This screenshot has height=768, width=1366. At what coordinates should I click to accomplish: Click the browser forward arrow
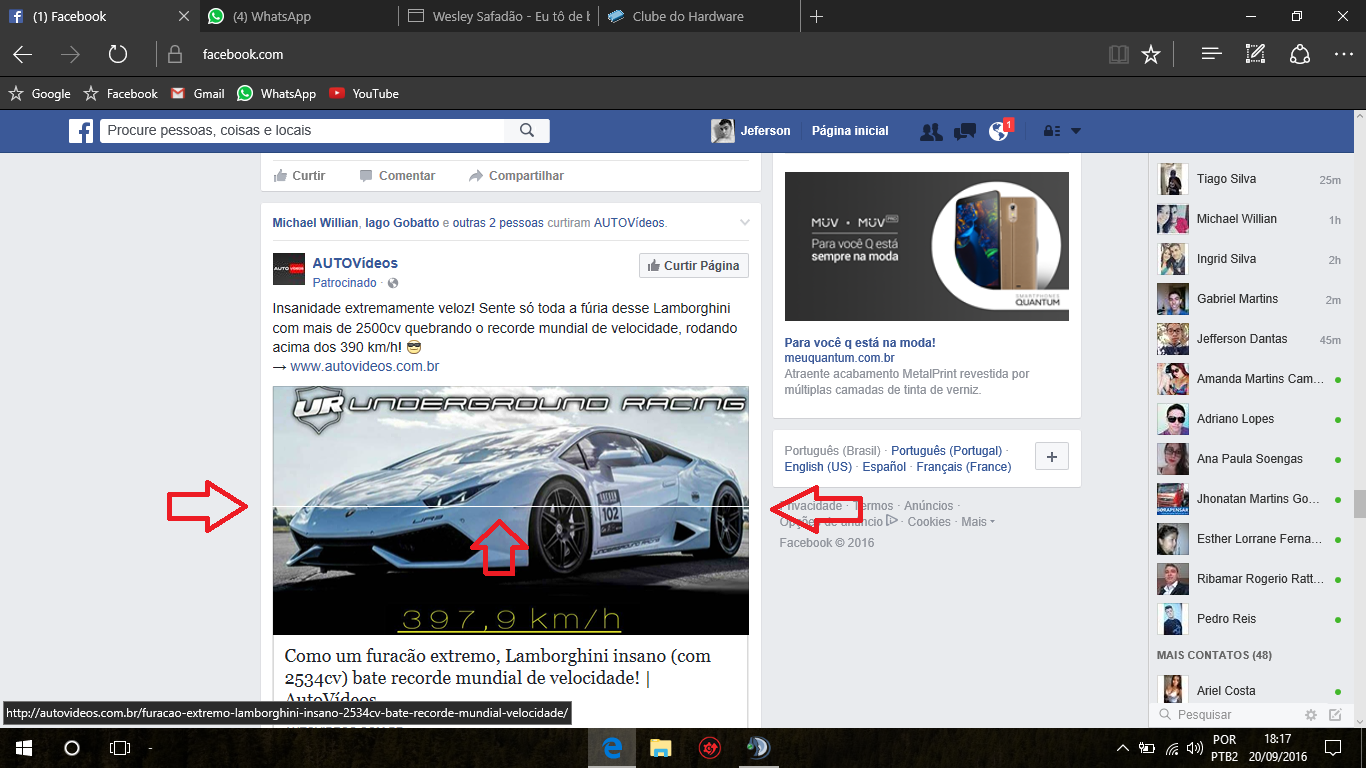coord(70,55)
